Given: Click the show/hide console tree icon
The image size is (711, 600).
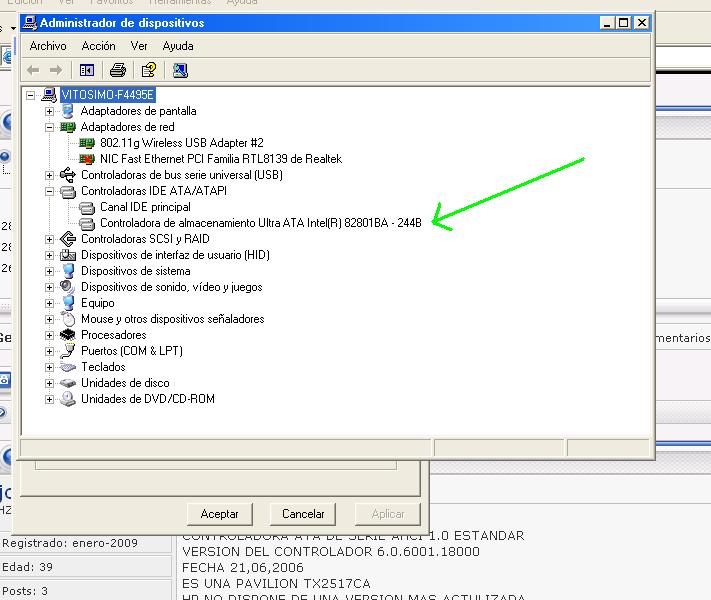Looking at the screenshot, I should coord(87,70).
